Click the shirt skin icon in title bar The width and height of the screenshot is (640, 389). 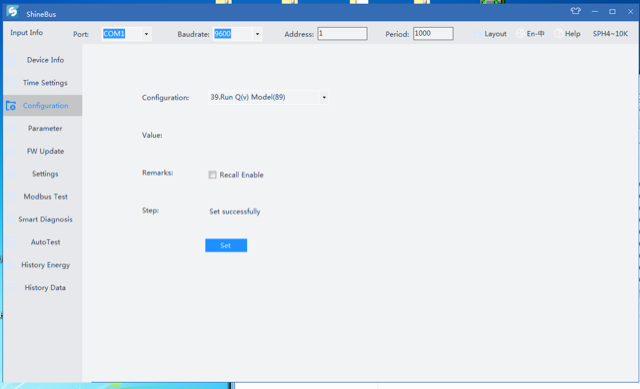click(x=576, y=11)
